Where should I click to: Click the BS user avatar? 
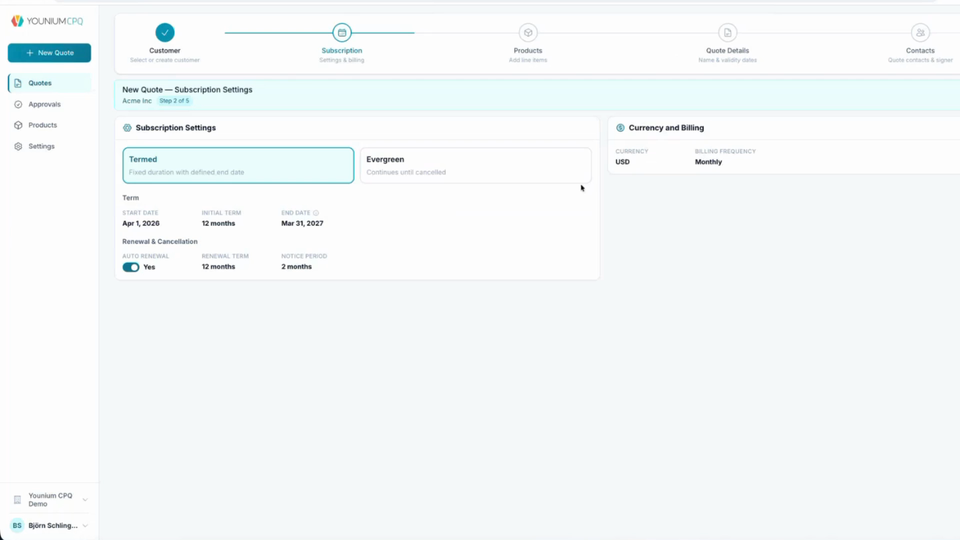pos(17,526)
